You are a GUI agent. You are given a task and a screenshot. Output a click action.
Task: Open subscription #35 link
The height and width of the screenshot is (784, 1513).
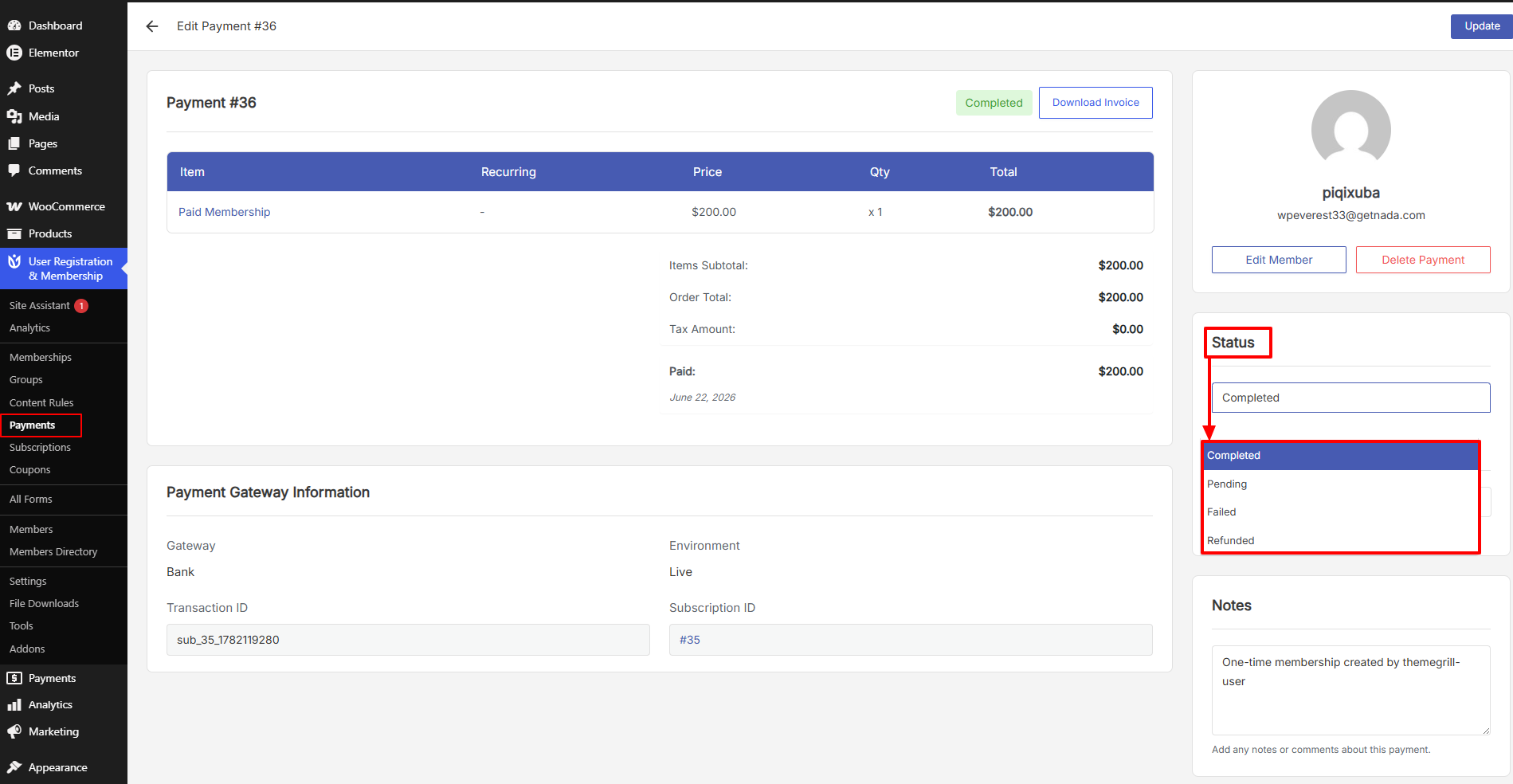[690, 640]
